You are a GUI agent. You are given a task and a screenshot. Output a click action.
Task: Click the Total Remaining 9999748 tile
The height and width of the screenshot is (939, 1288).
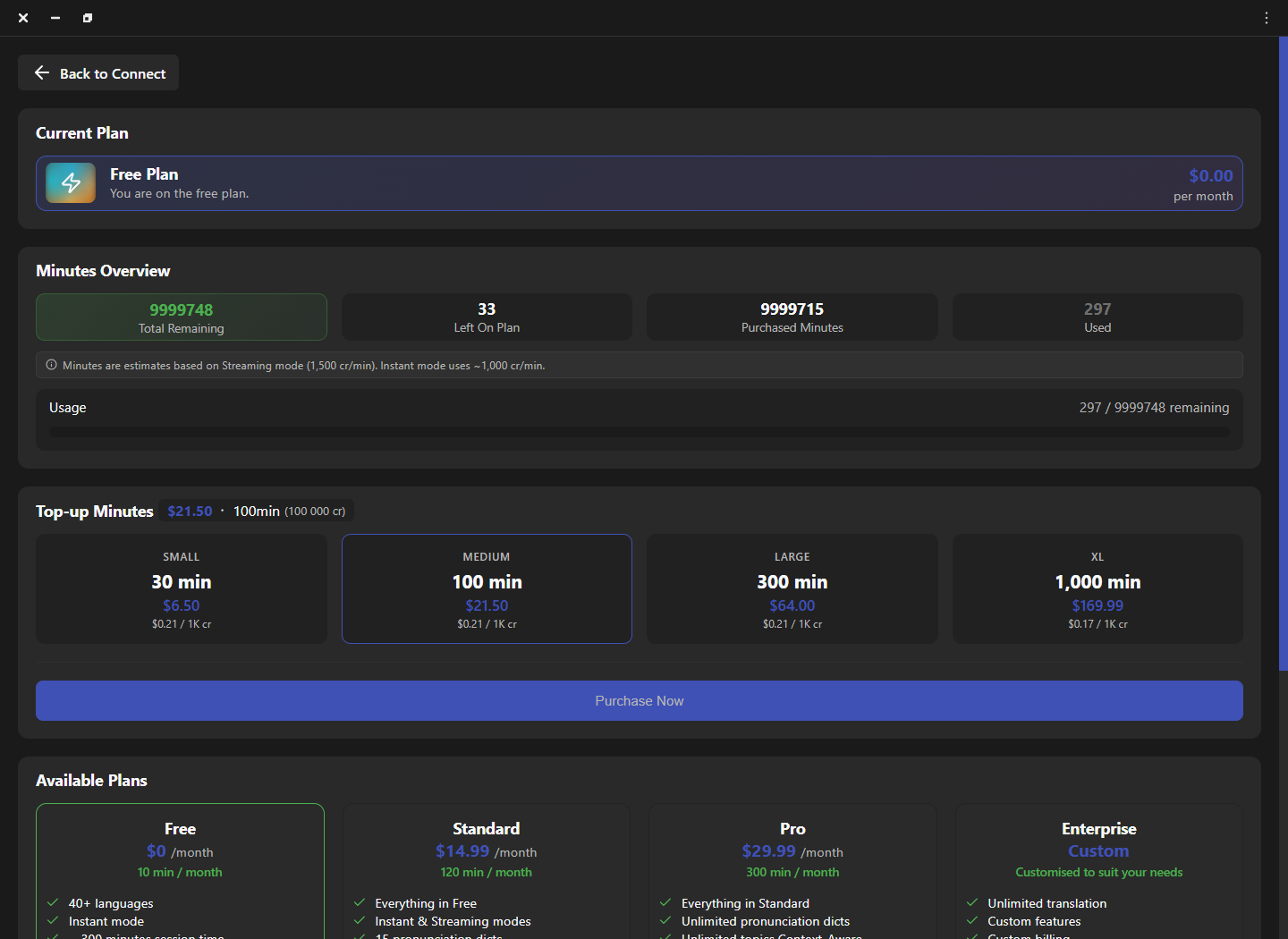pos(182,317)
